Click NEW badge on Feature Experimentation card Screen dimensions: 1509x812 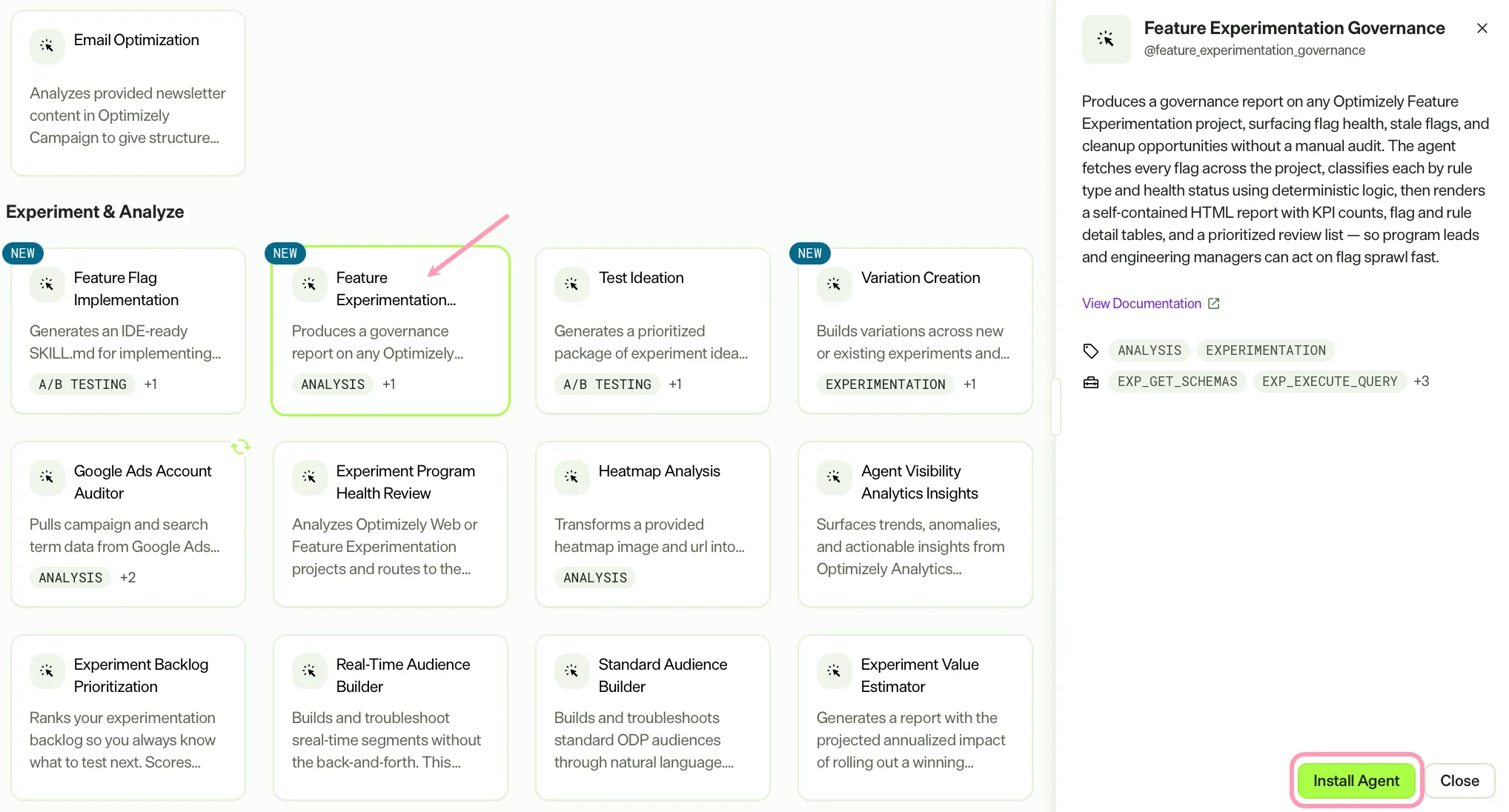(285, 253)
